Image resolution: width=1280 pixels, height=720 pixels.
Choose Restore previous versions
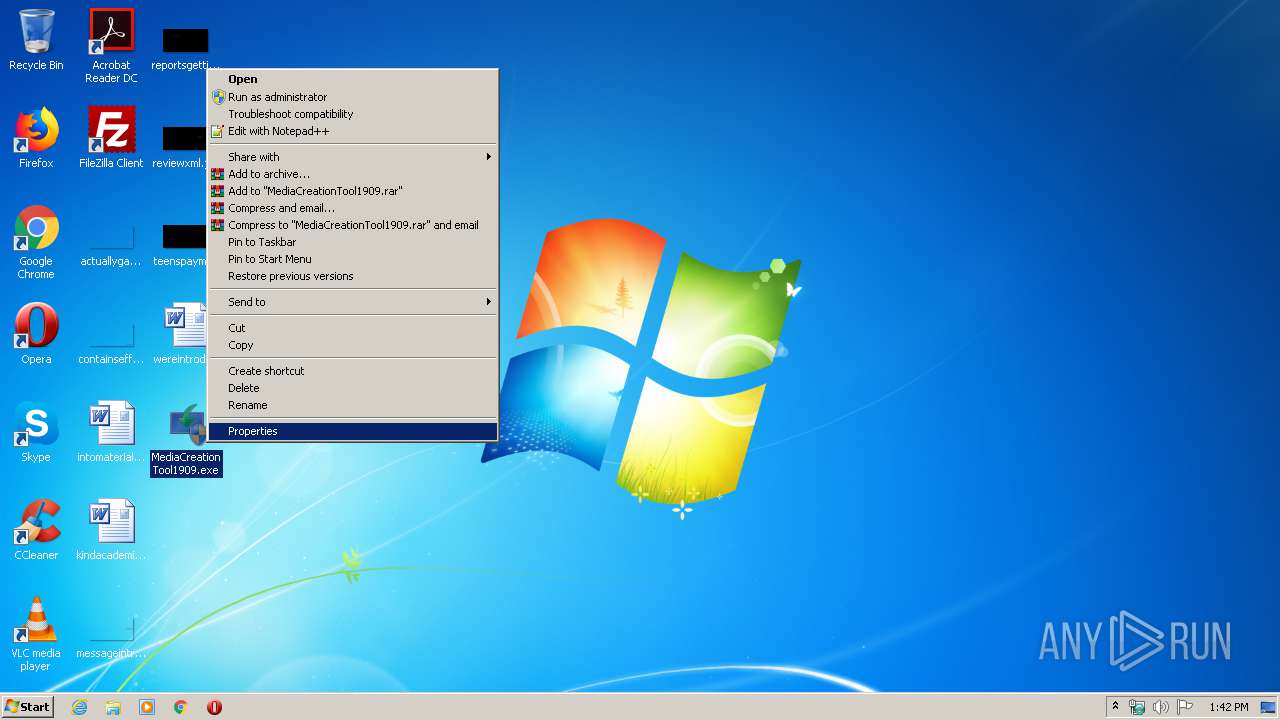pos(352,276)
